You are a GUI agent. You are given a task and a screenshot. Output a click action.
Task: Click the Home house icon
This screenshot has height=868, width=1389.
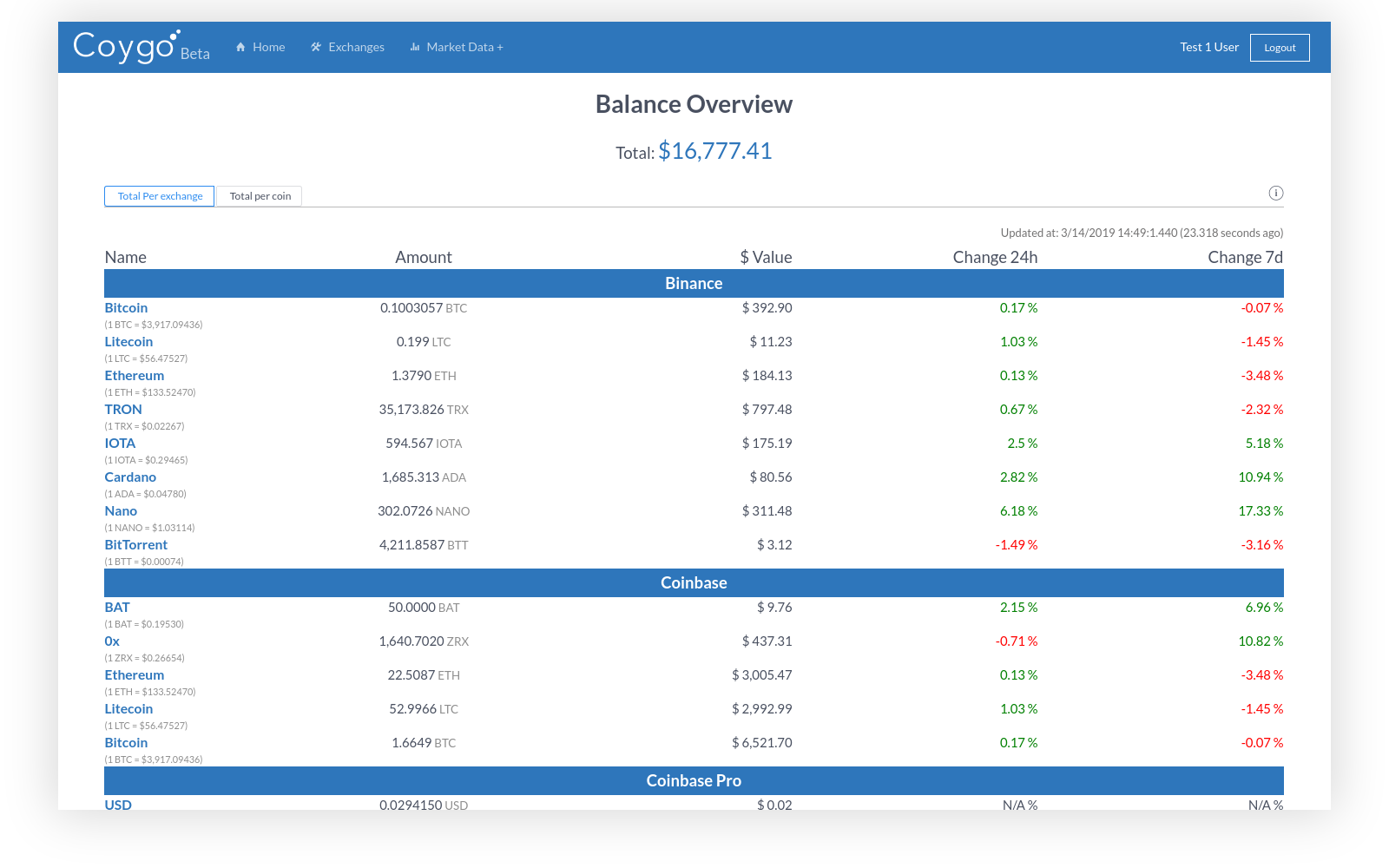(x=240, y=47)
